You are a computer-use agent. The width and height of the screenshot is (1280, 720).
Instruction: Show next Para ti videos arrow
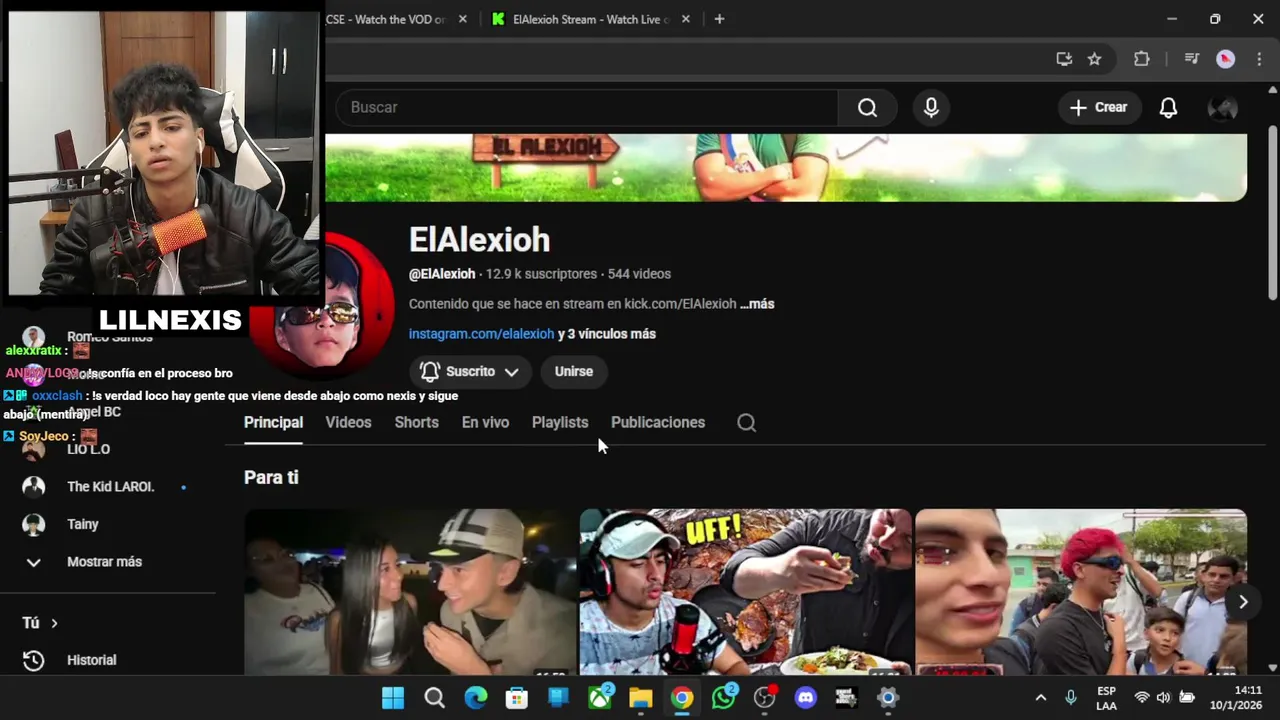click(x=1243, y=601)
